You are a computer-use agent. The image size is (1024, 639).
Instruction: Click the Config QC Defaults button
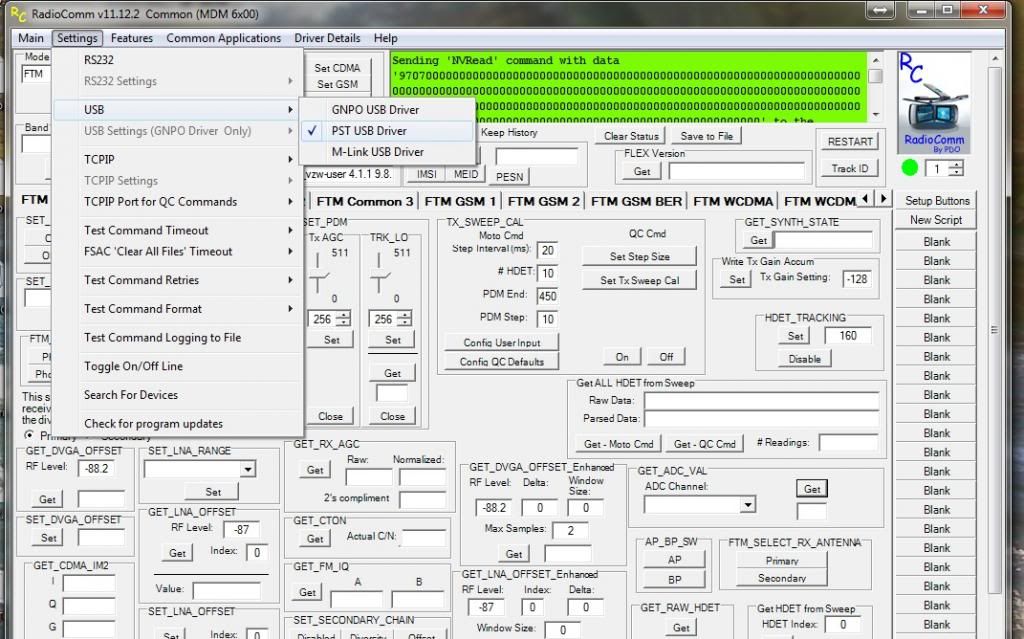coord(502,362)
